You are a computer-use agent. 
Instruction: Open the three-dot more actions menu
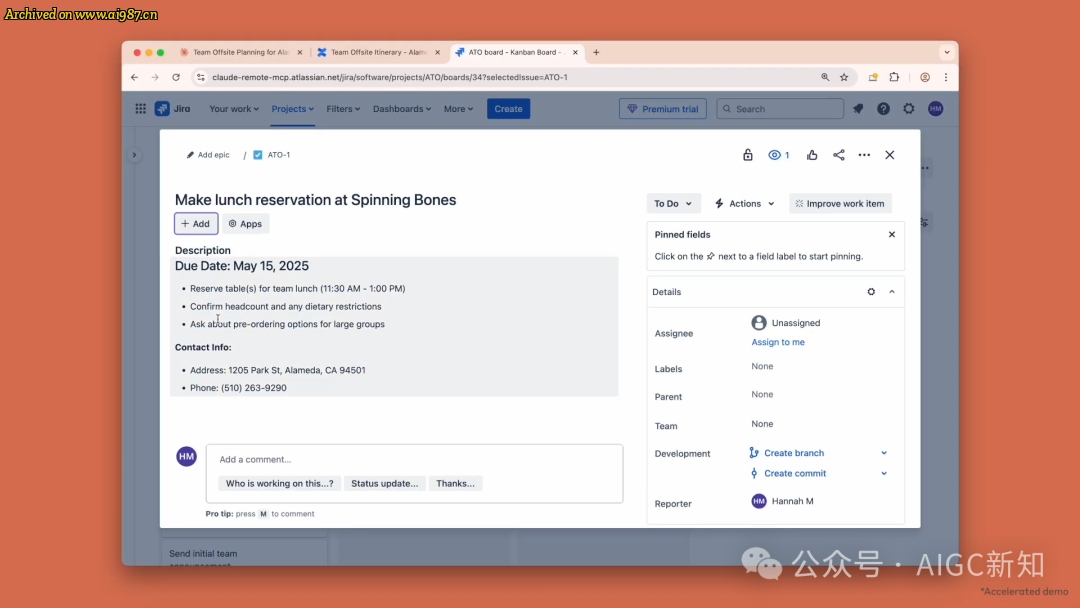864,155
